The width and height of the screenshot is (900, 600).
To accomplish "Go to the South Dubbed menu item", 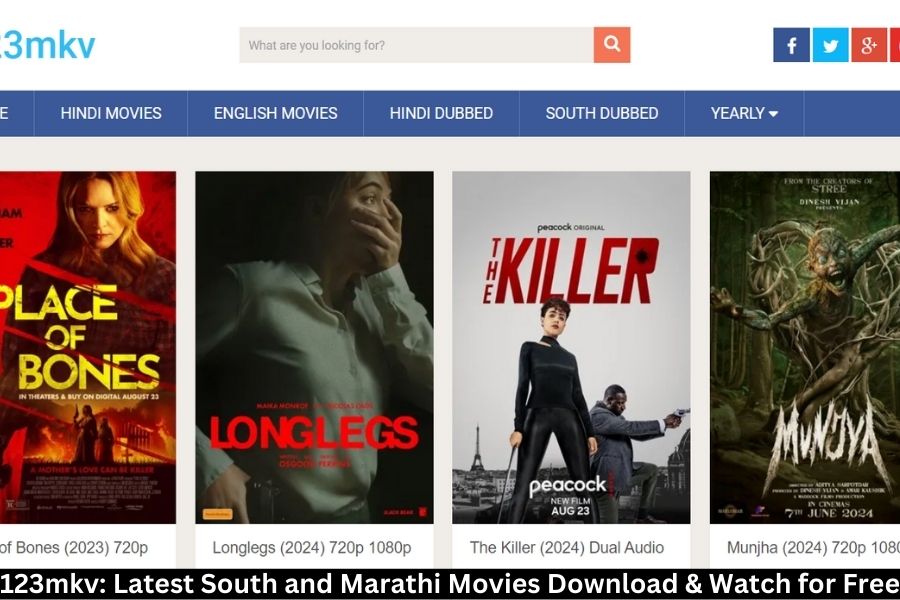I will point(602,113).
